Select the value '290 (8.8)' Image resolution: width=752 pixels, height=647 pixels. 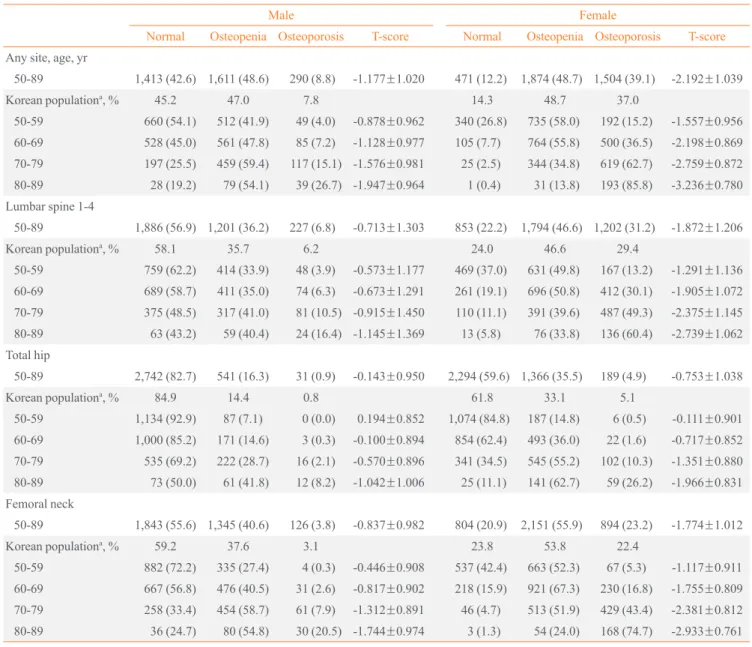[x=312, y=79]
